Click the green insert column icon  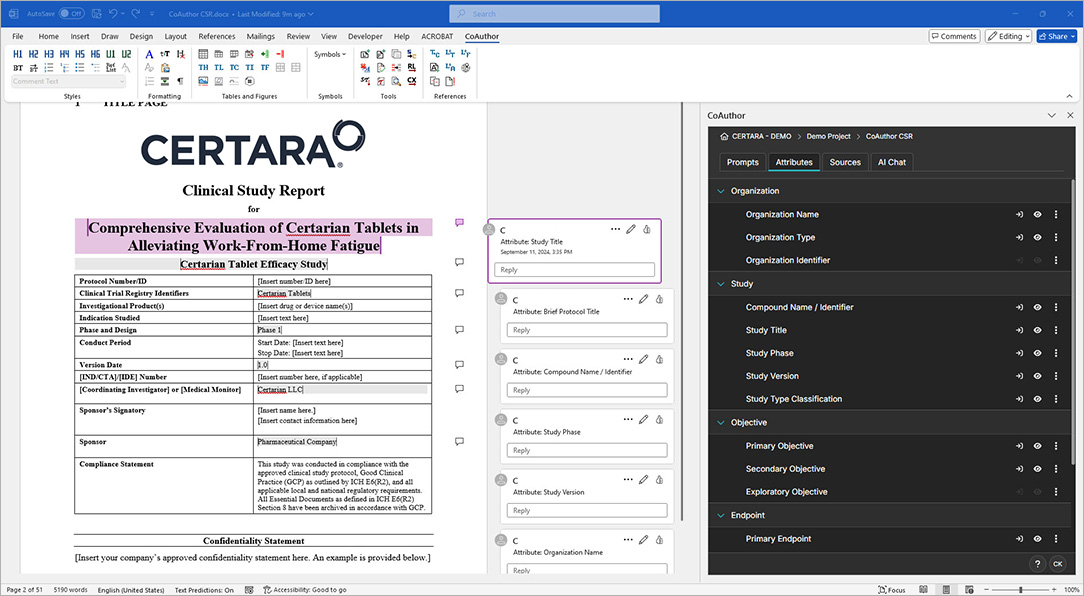point(265,54)
